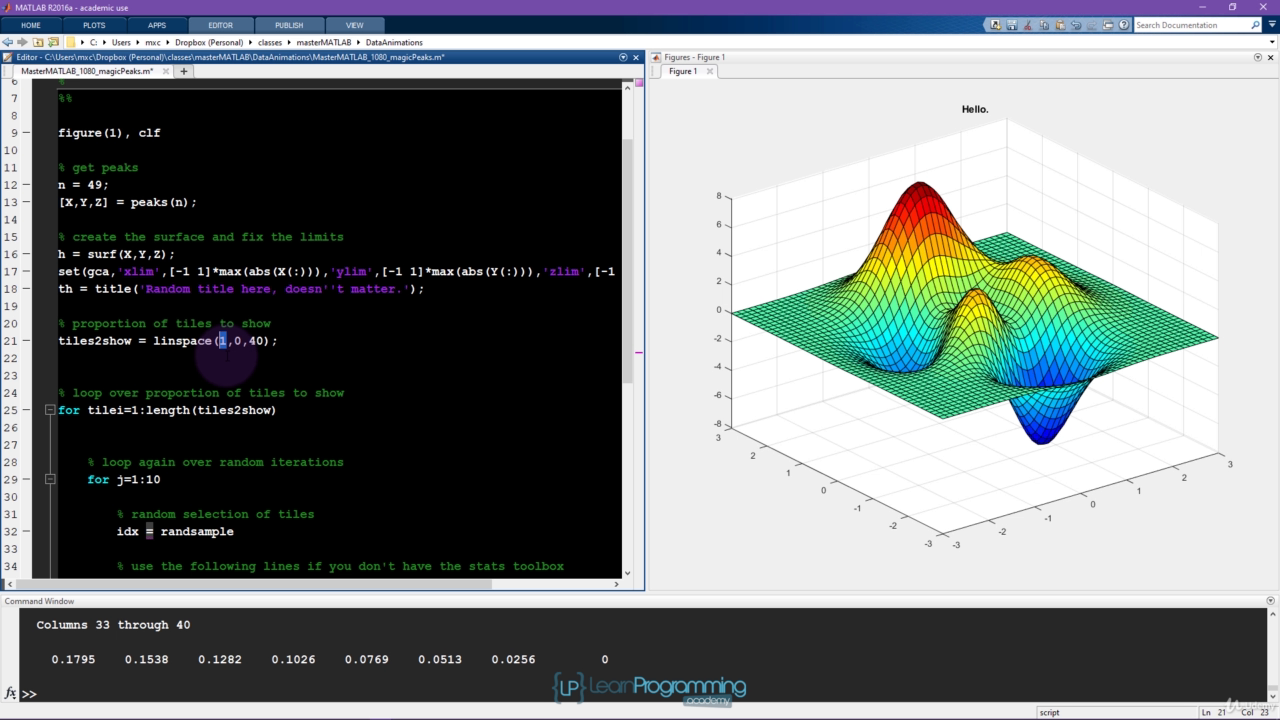Screen dimensions: 1280x720
Task: Expand the address bar folder history dropdown
Action: tap(1273, 42)
